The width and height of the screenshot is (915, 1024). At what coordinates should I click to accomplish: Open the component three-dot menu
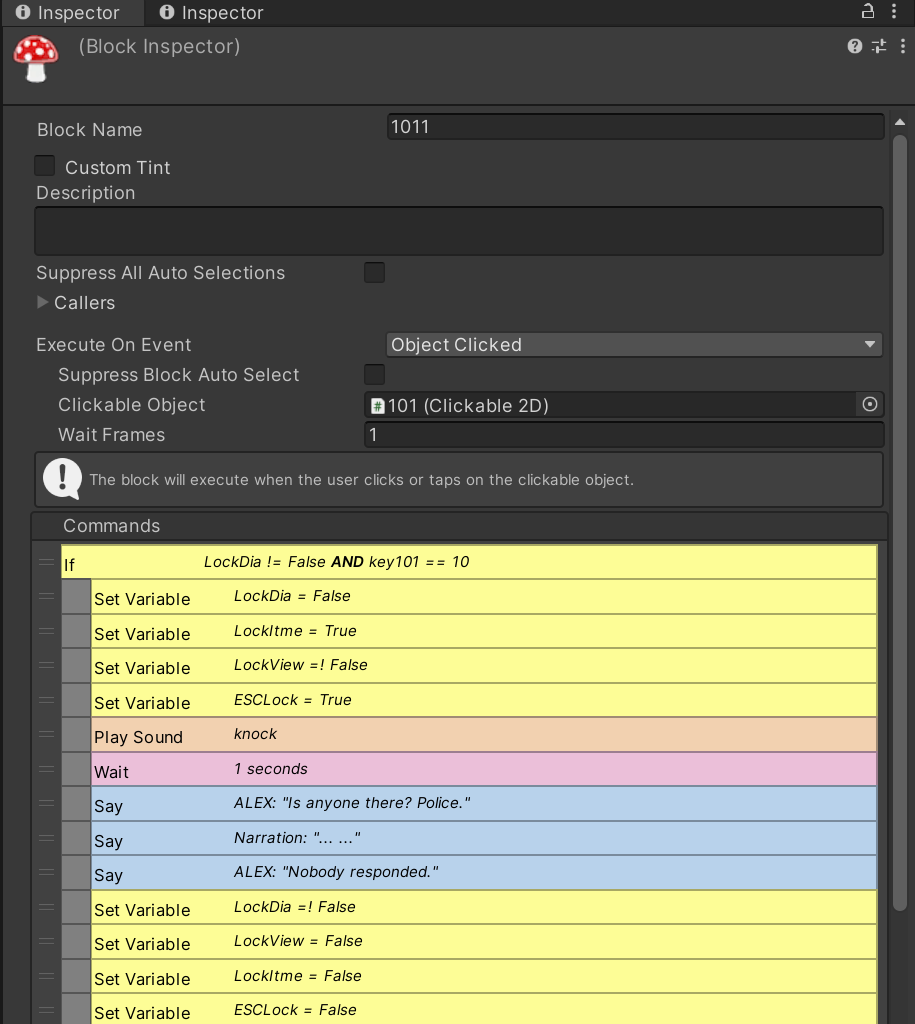coord(903,46)
